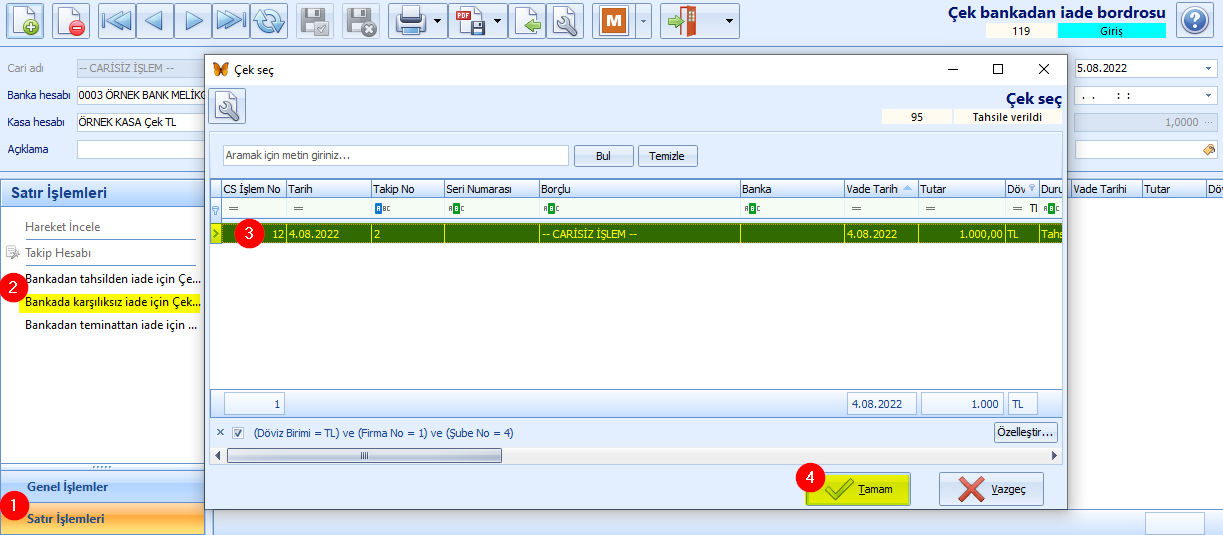Go to the last record arrow
The height and width of the screenshot is (535, 1223).
click(231, 21)
